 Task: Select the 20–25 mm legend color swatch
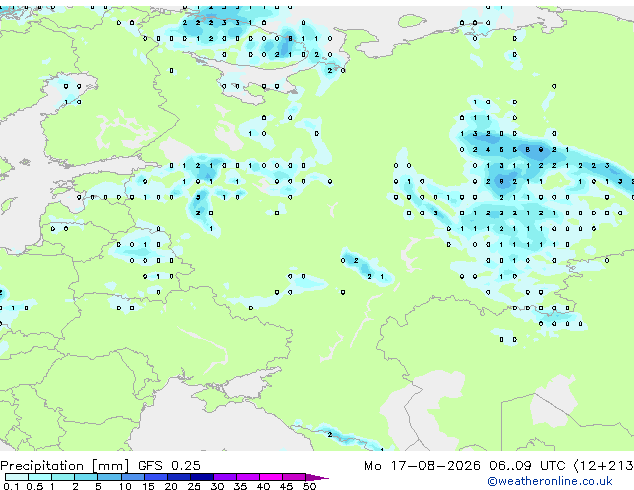click(178, 477)
